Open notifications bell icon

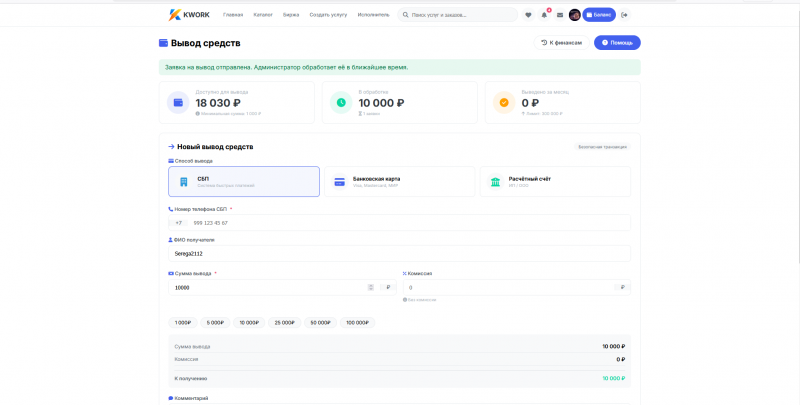(x=544, y=15)
